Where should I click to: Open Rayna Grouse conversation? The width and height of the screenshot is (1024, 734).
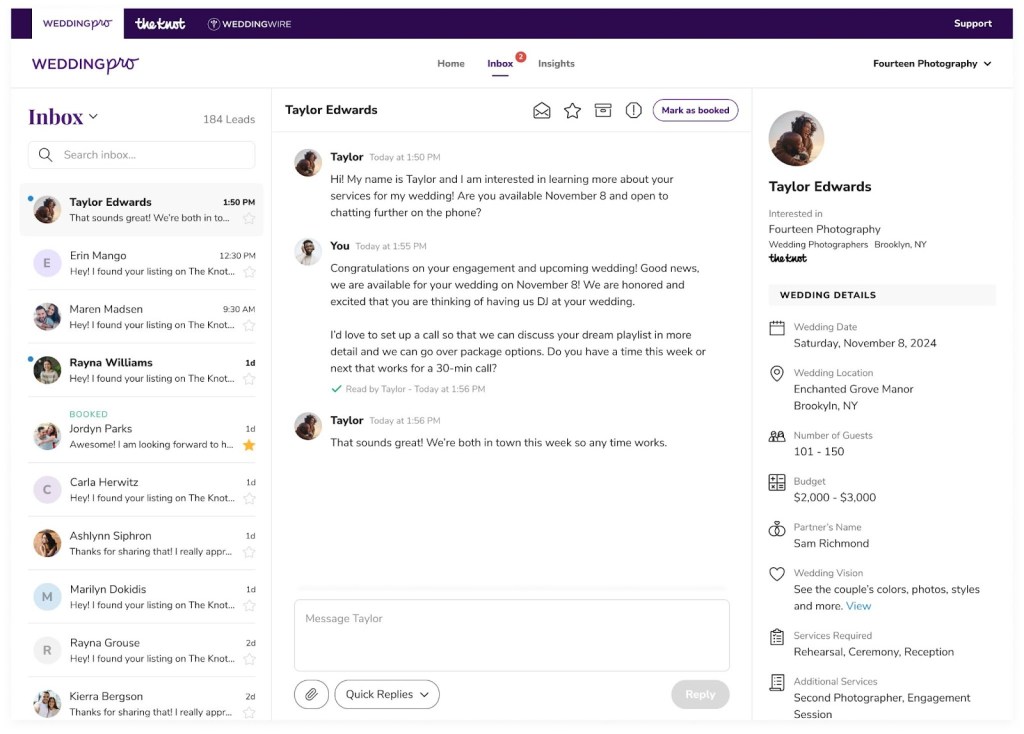coord(142,650)
